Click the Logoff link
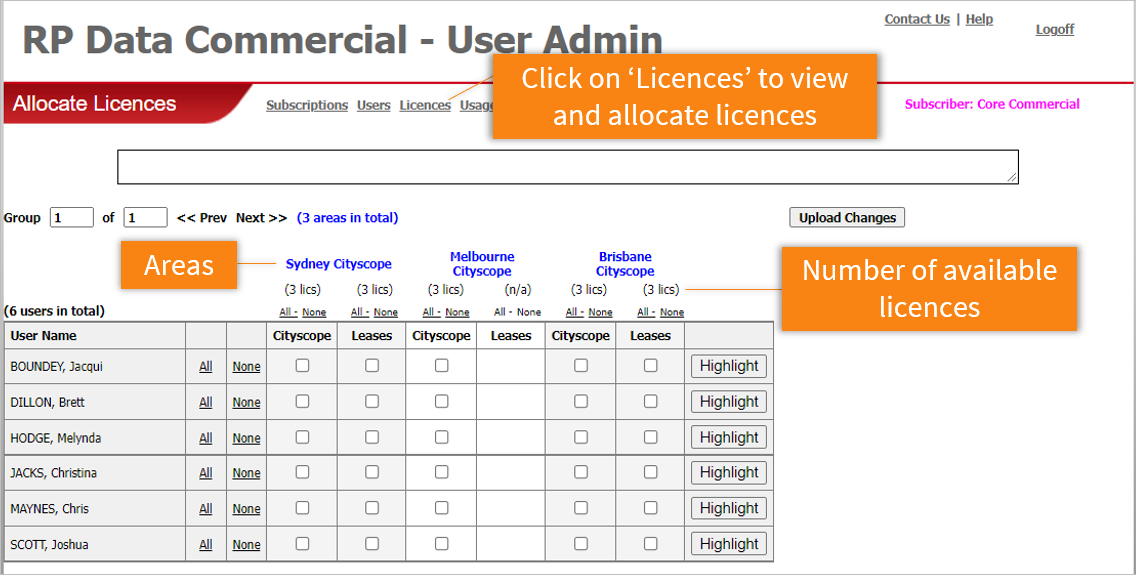Viewport: 1136px width, 575px height. (1055, 30)
